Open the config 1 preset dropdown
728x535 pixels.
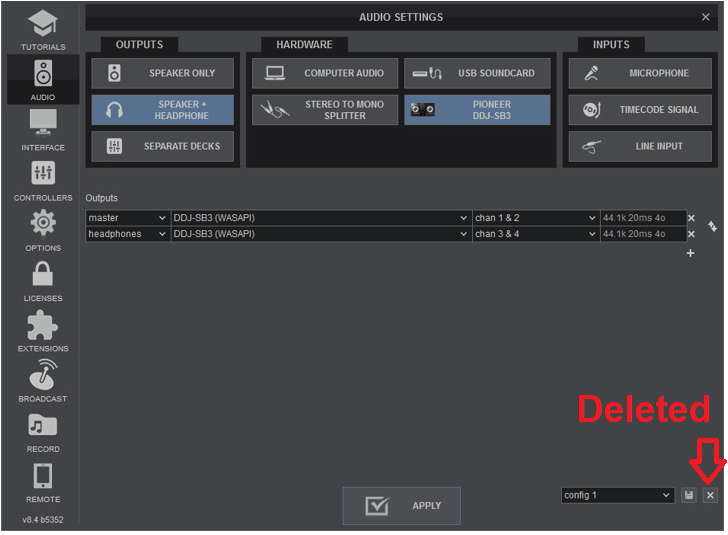point(618,495)
